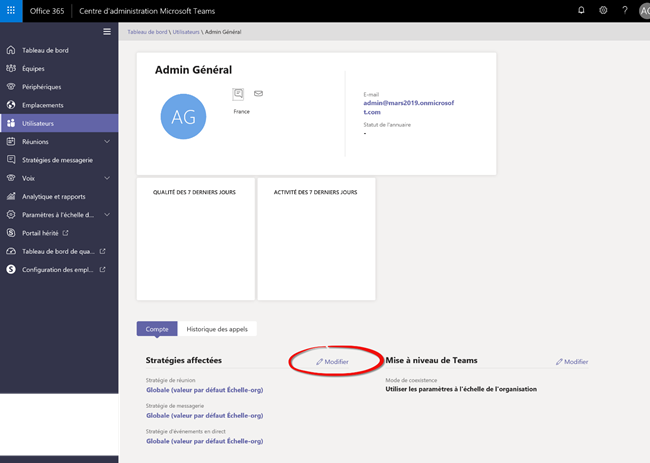Click Utilisateurs breadcrumb link
Viewport: 650px width, 463px height.
pos(186,32)
